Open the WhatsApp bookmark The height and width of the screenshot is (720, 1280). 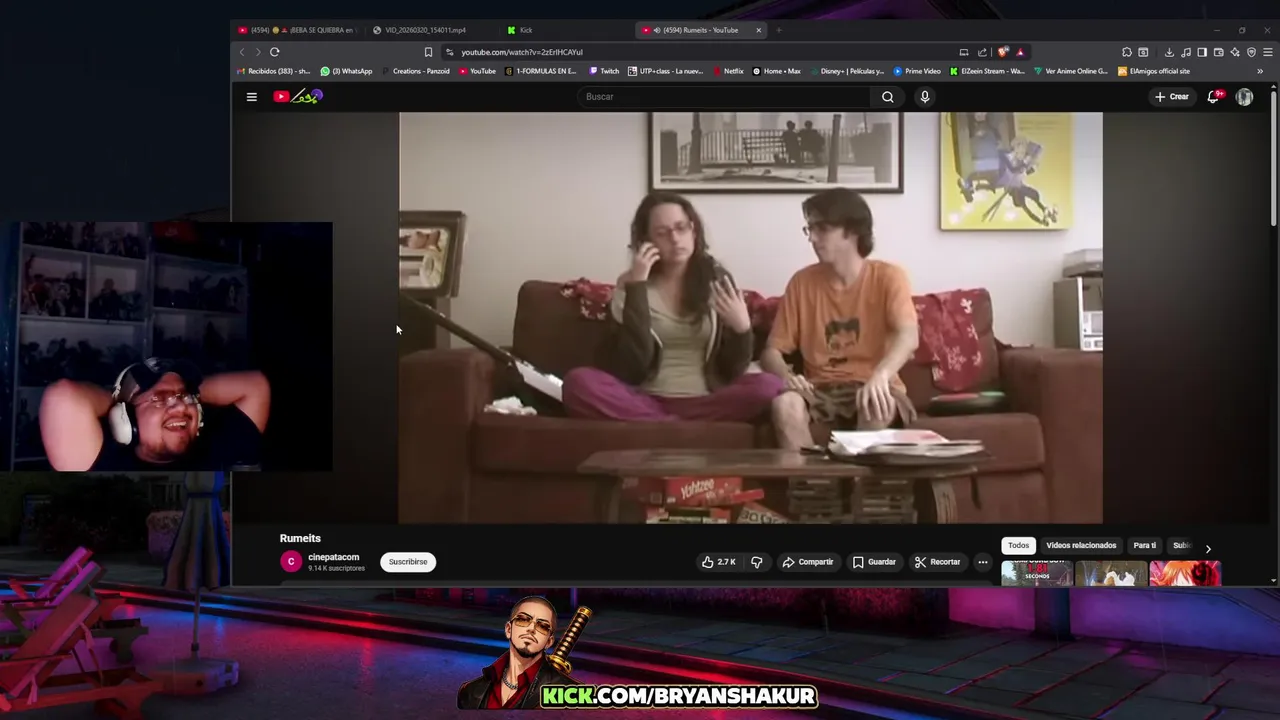(346, 71)
